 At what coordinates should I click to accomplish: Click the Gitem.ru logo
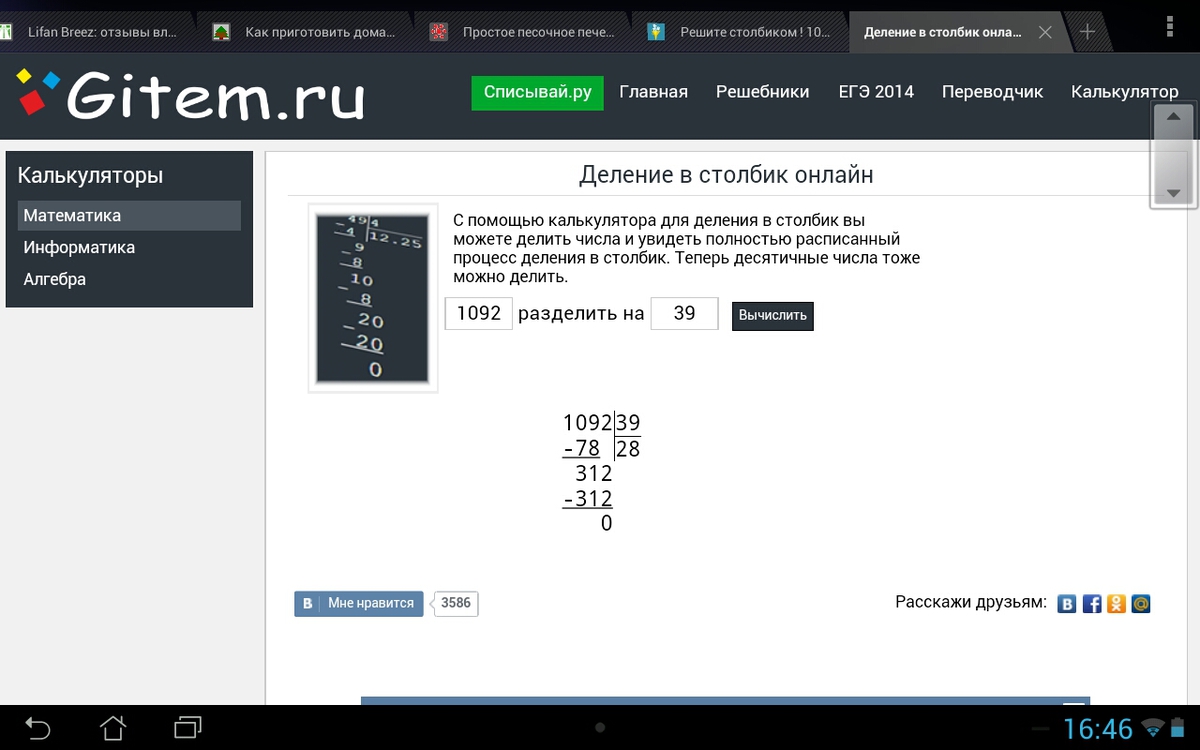(x=190, y=95)
